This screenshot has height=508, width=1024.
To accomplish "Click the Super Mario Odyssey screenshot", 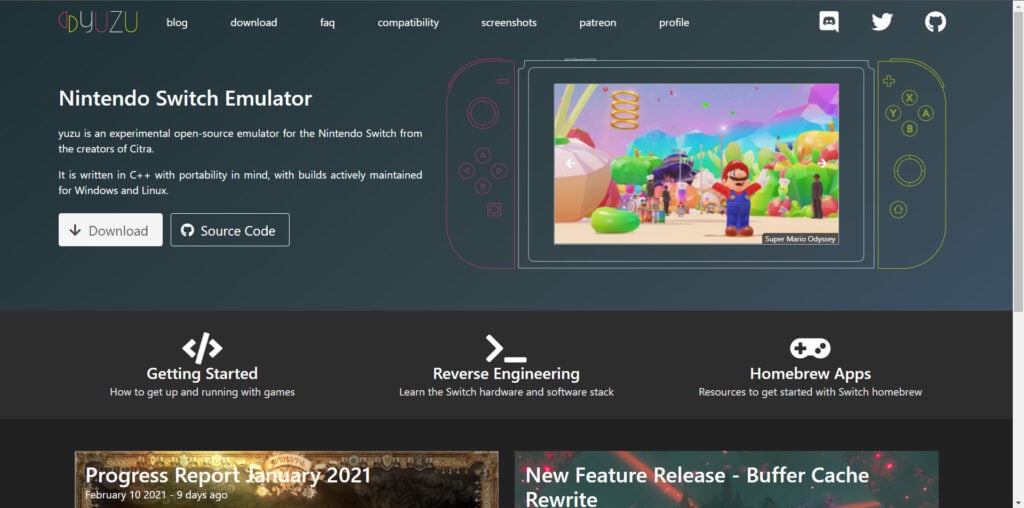I will [696, 163].
